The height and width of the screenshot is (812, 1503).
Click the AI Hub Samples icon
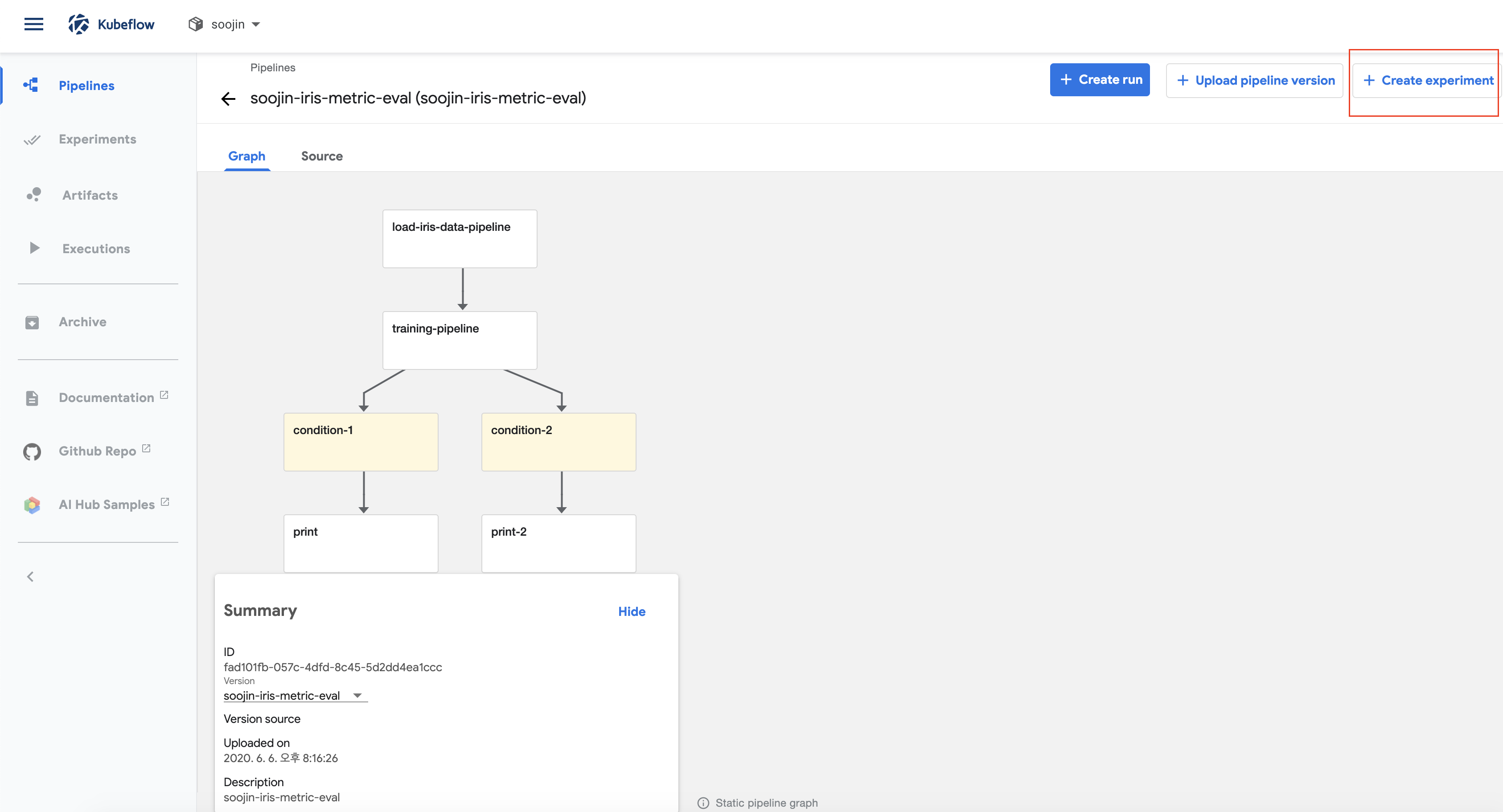pos(32,504)
